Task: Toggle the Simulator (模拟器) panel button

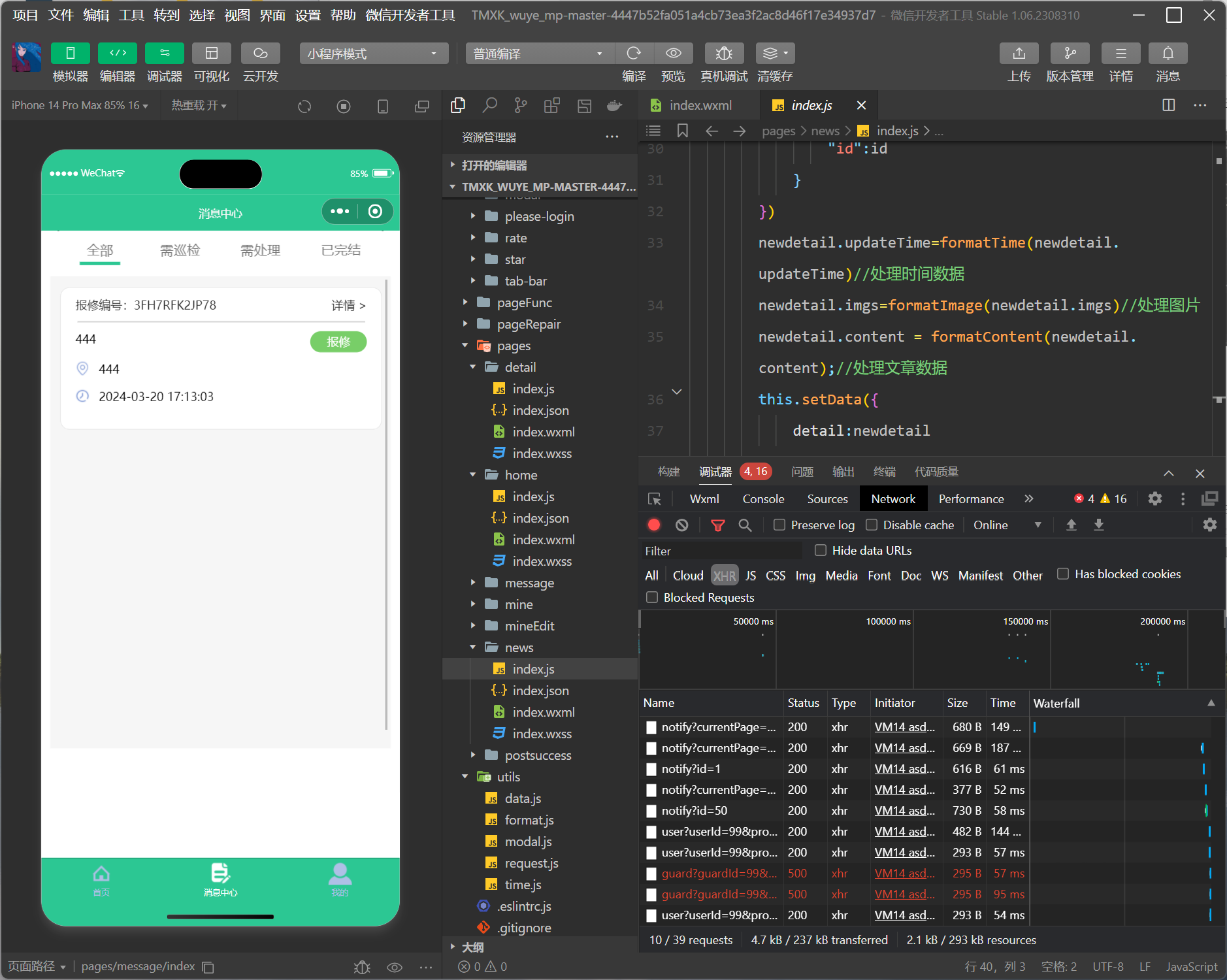Action: [71, 53]
